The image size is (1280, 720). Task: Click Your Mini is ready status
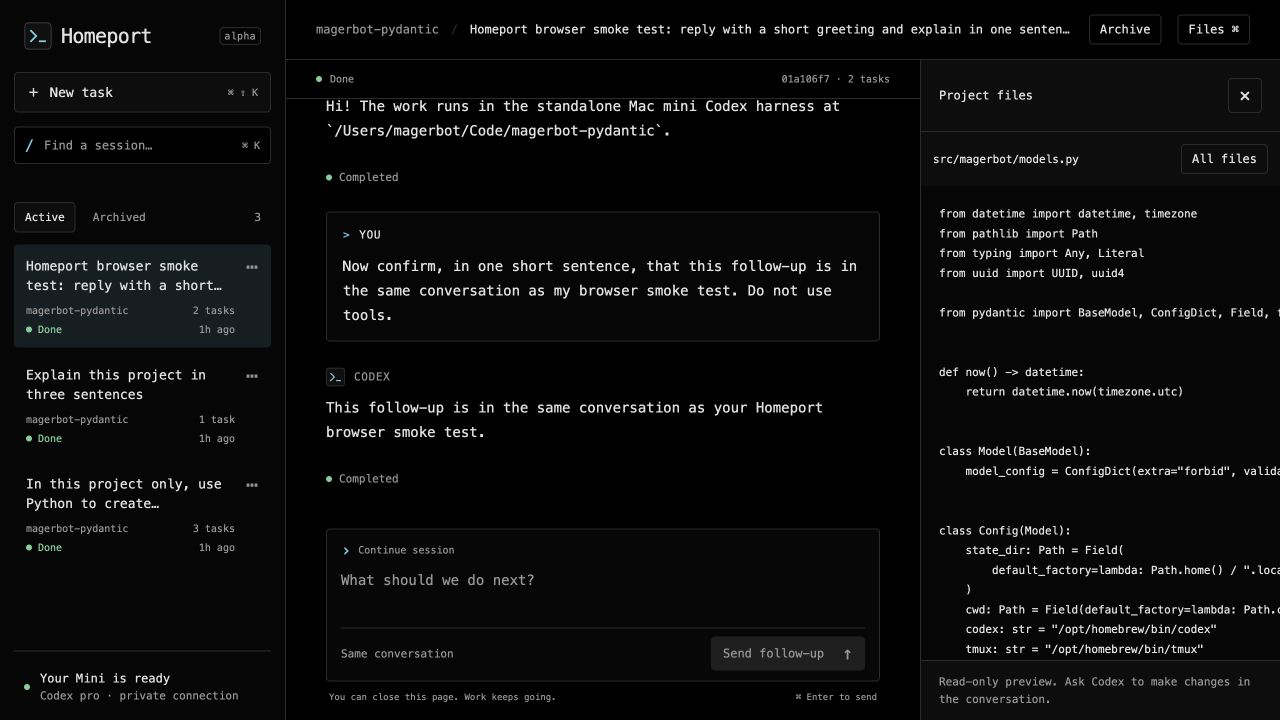point(105,678)
